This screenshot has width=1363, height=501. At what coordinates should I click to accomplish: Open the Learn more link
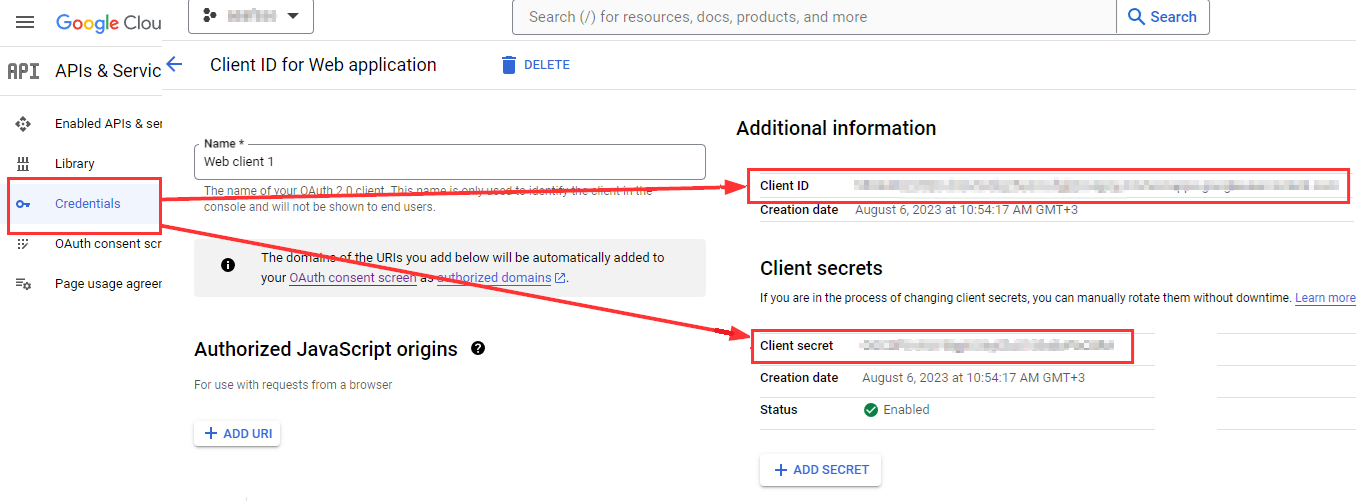pyautogui.click(x=1325, y=298)
